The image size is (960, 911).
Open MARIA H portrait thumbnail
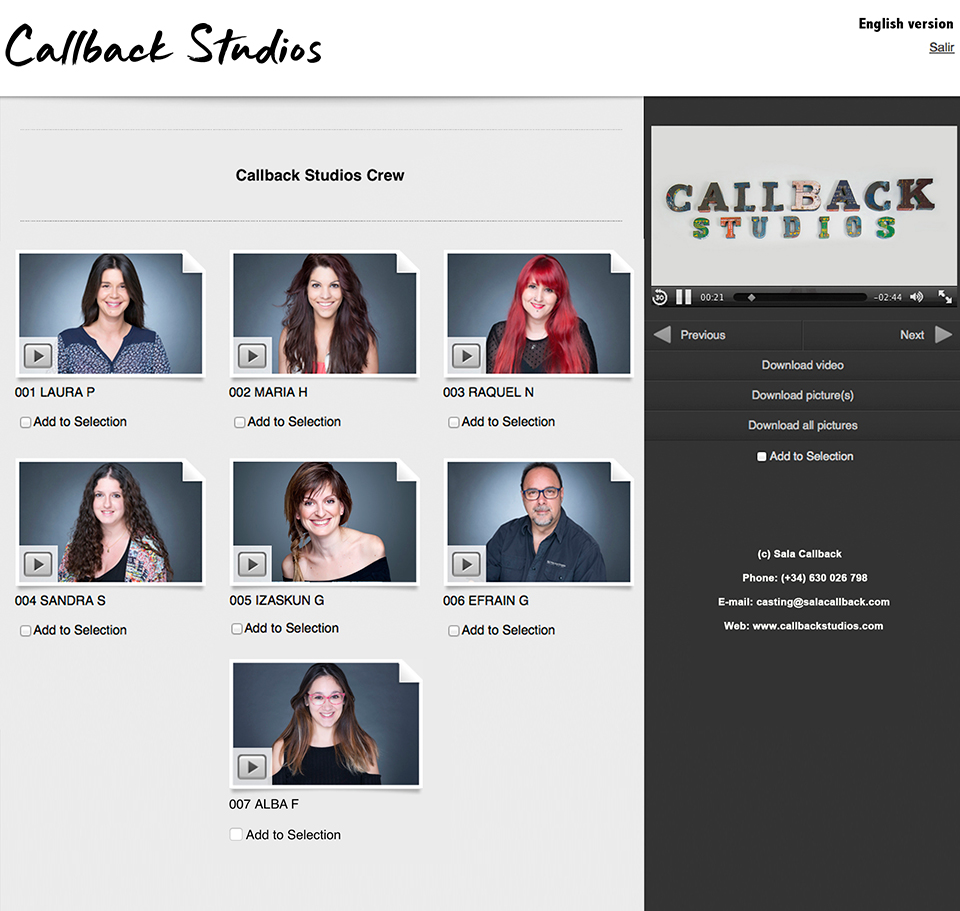tap(324, 313)
